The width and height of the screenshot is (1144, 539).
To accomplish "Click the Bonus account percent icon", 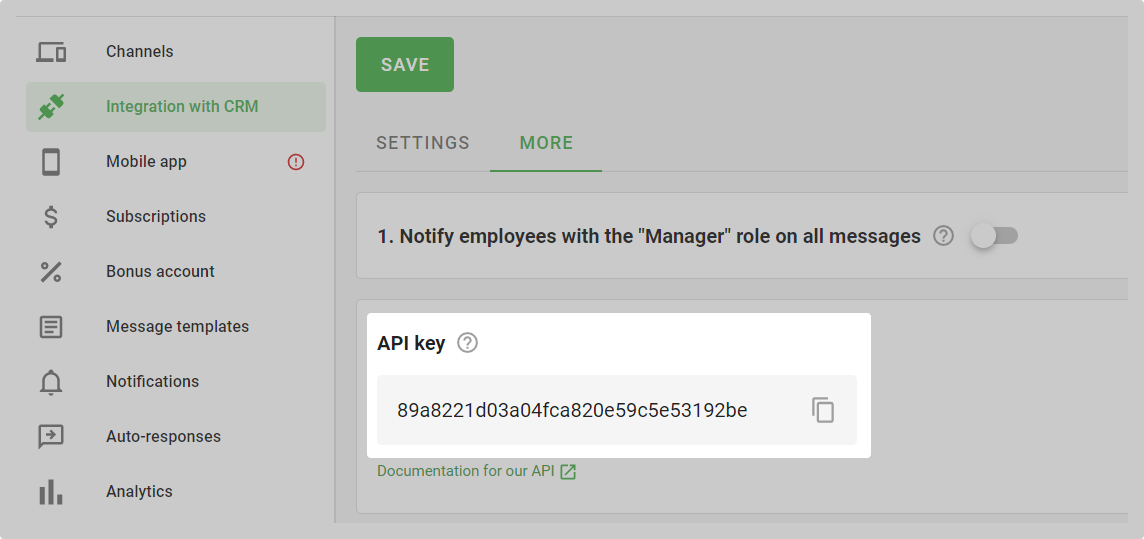I will pyautogui.click(x=51, y=272).
